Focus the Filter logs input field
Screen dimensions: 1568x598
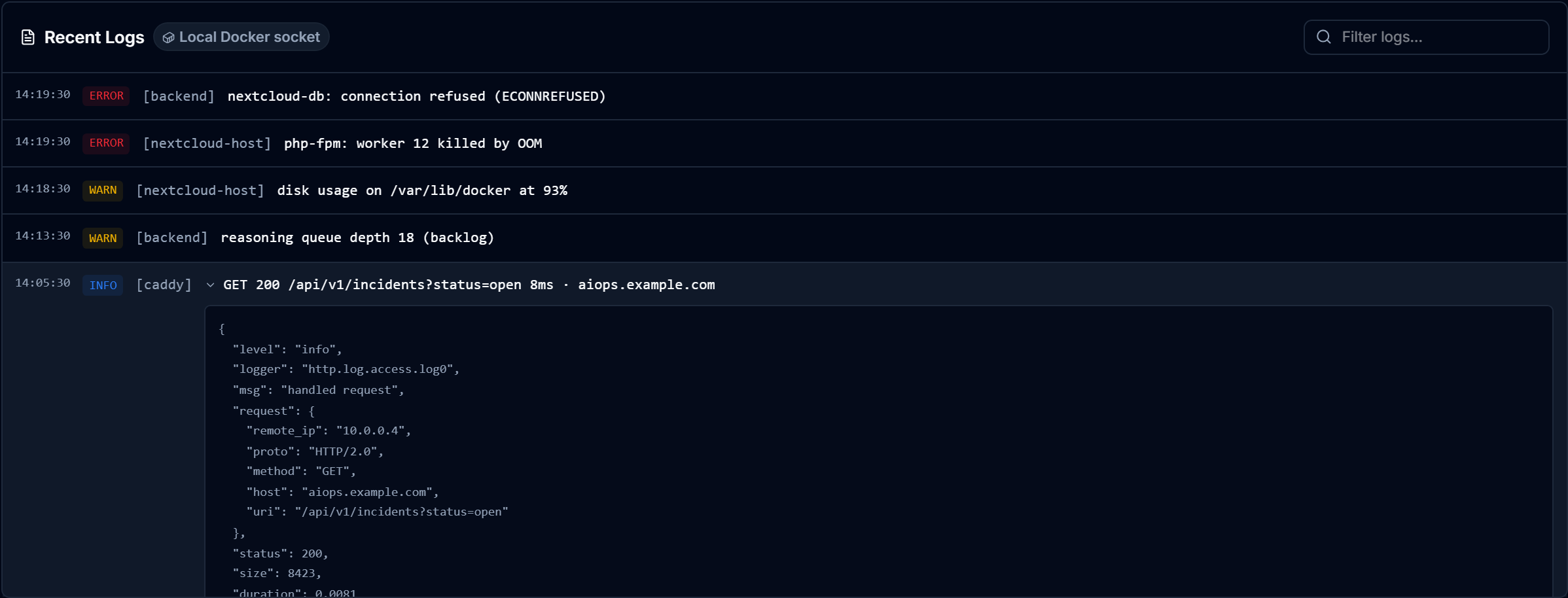(x=1426, y=37)
